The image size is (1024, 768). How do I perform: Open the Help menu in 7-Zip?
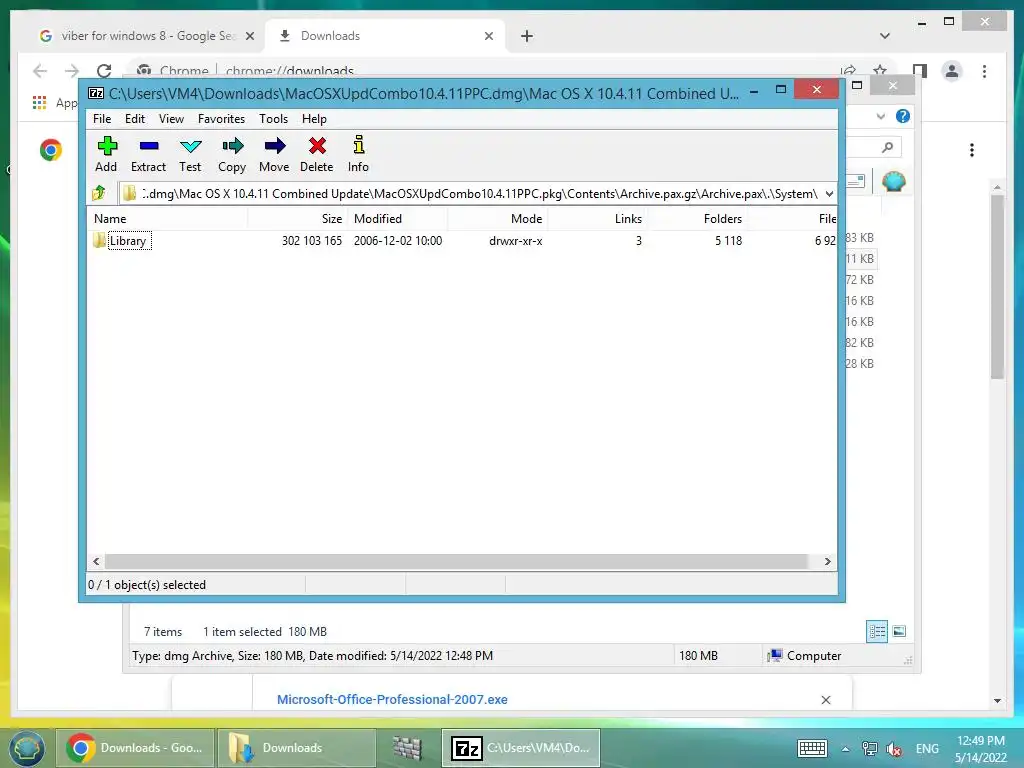(x=314, y=119)
